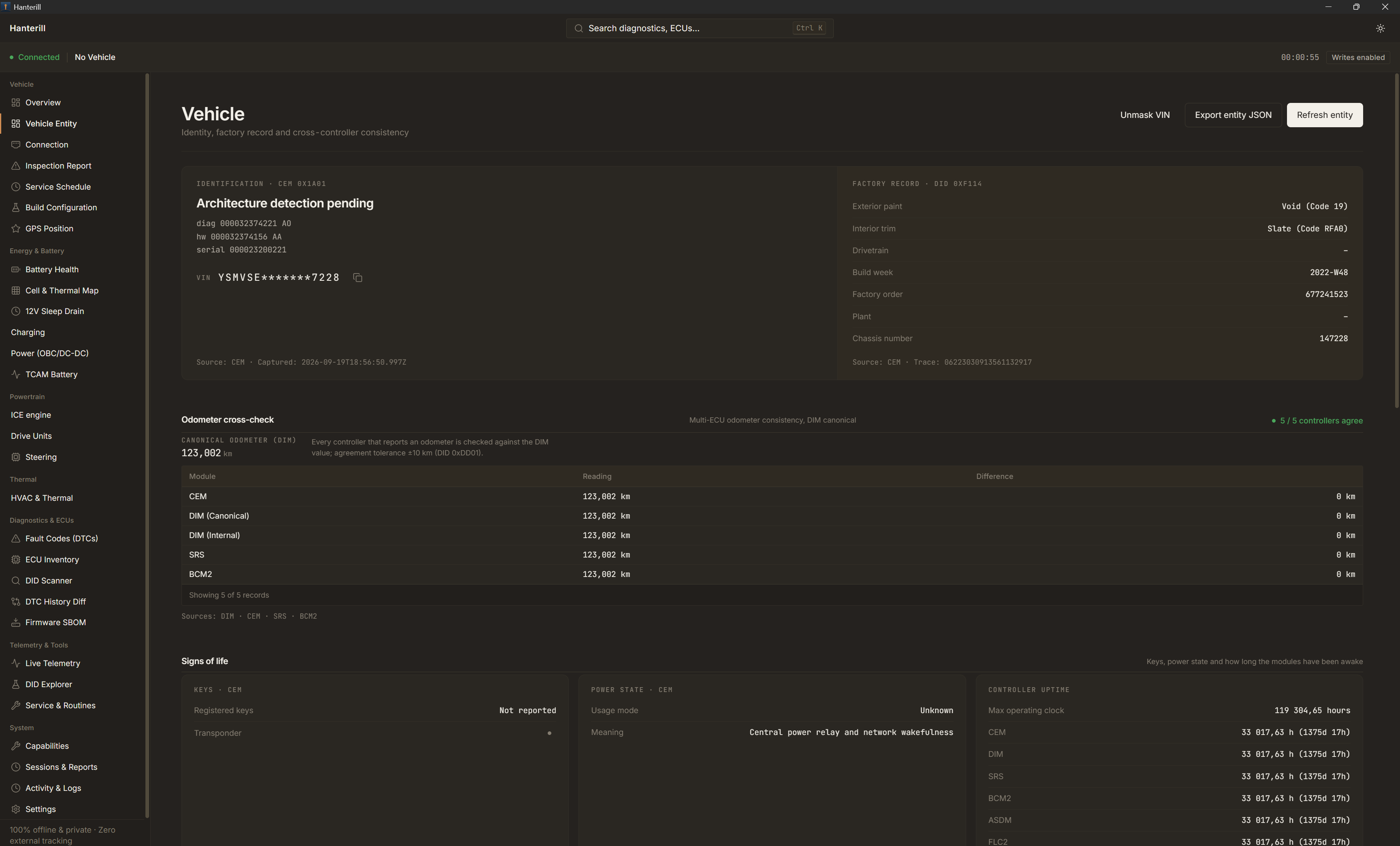Click the Refresh entity button

[1324, 115]
